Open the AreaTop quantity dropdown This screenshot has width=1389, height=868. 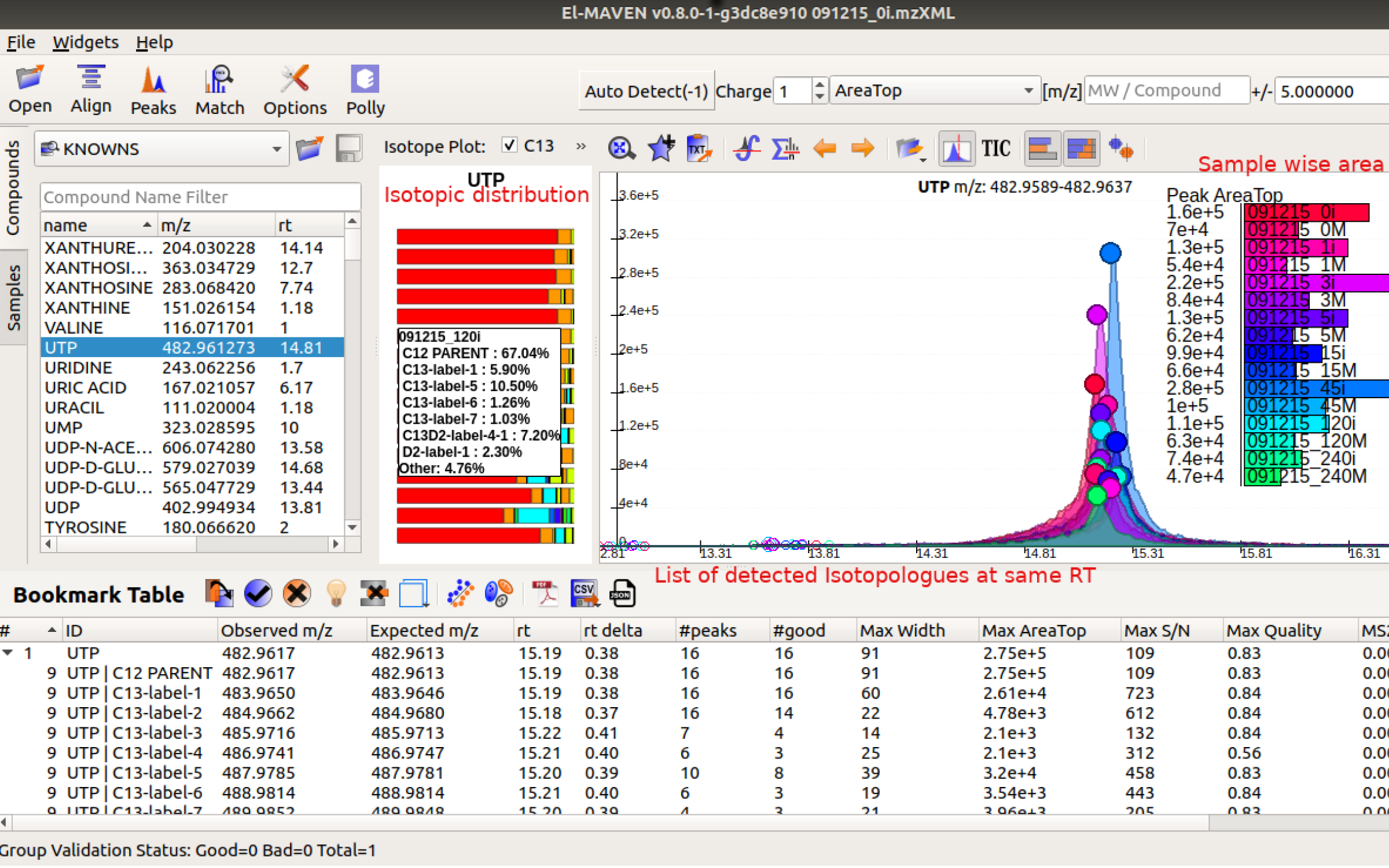[934, 90]
